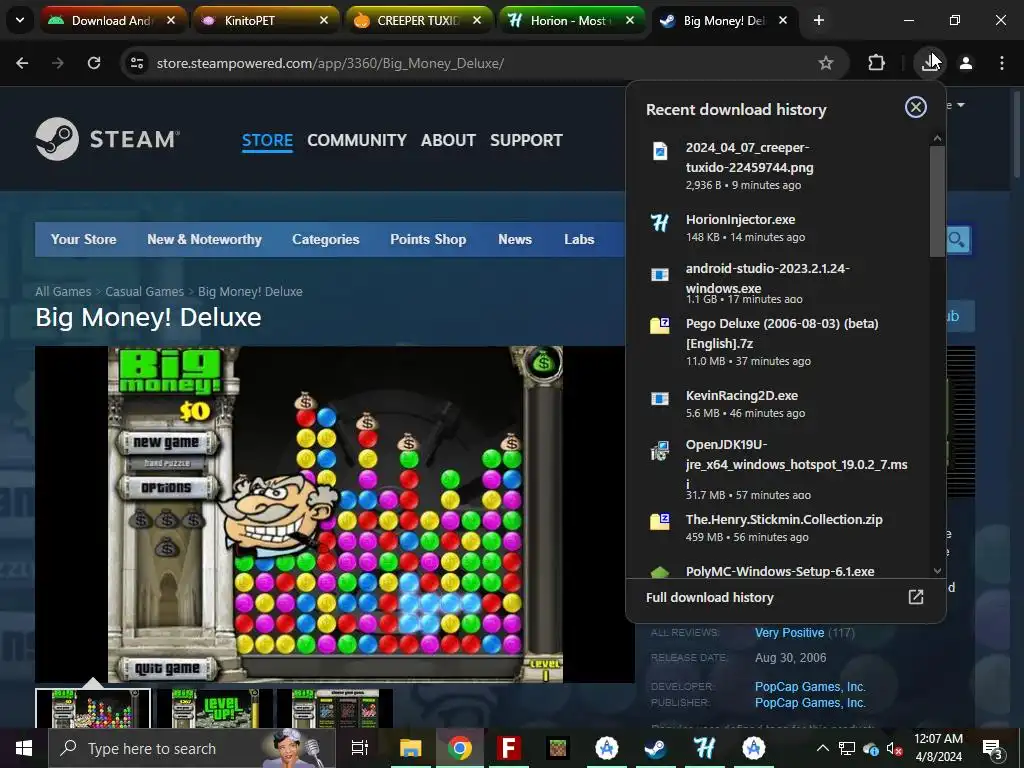
Task: Click the Steam store search magnifier icon
Action: coord(957,240)
